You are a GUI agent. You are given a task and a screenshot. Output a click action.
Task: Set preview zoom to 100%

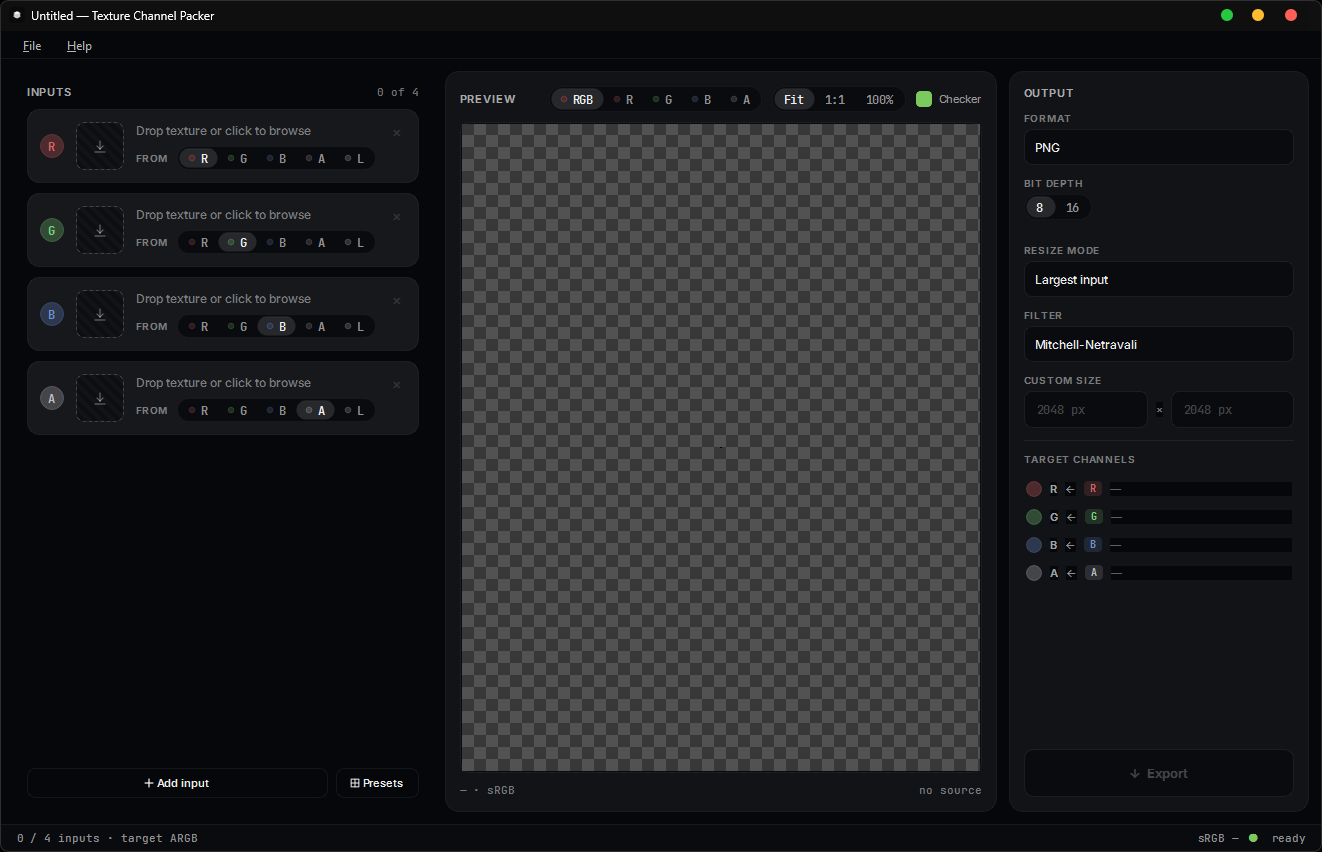pos(880,99)
